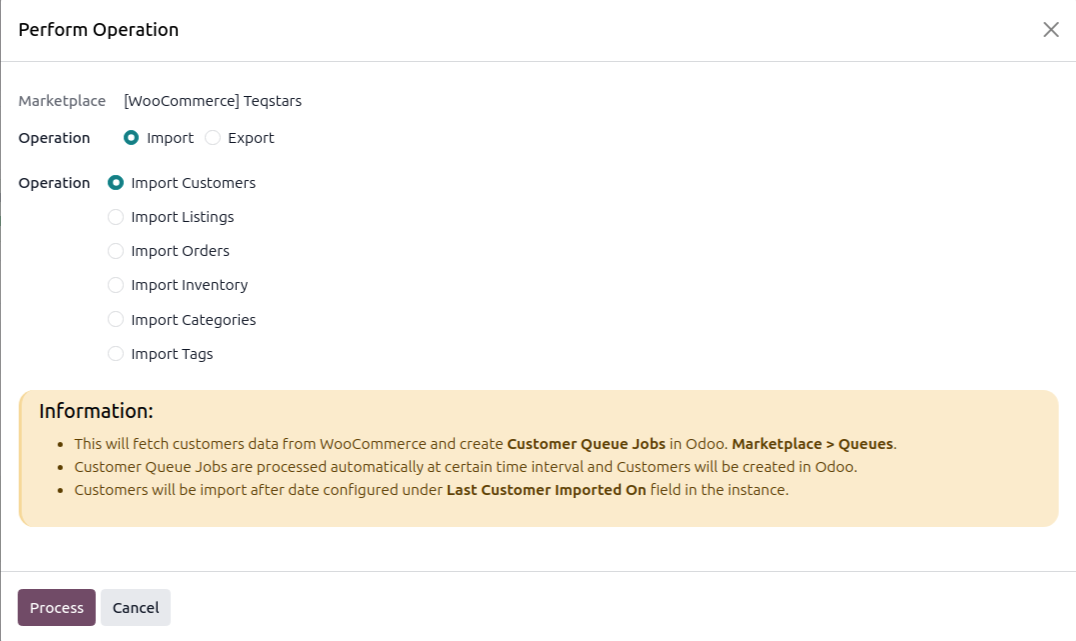Click the Marketplace field label

point(62,101)
